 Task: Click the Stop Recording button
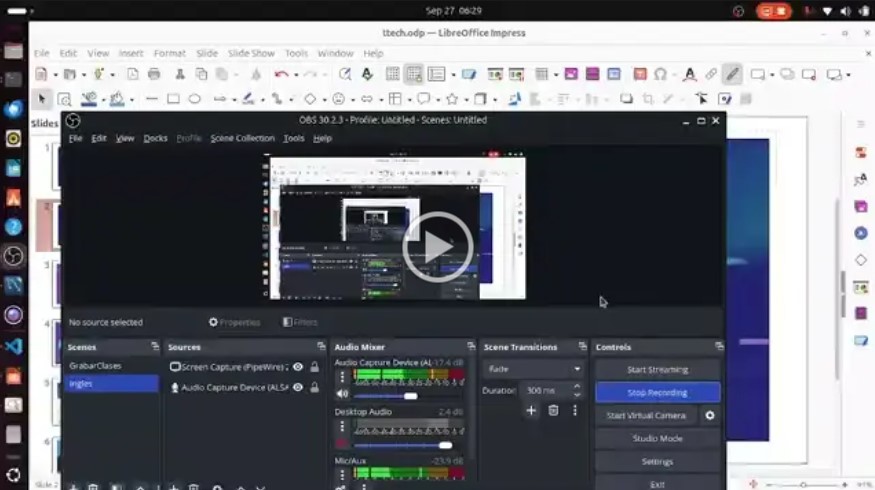657,392
